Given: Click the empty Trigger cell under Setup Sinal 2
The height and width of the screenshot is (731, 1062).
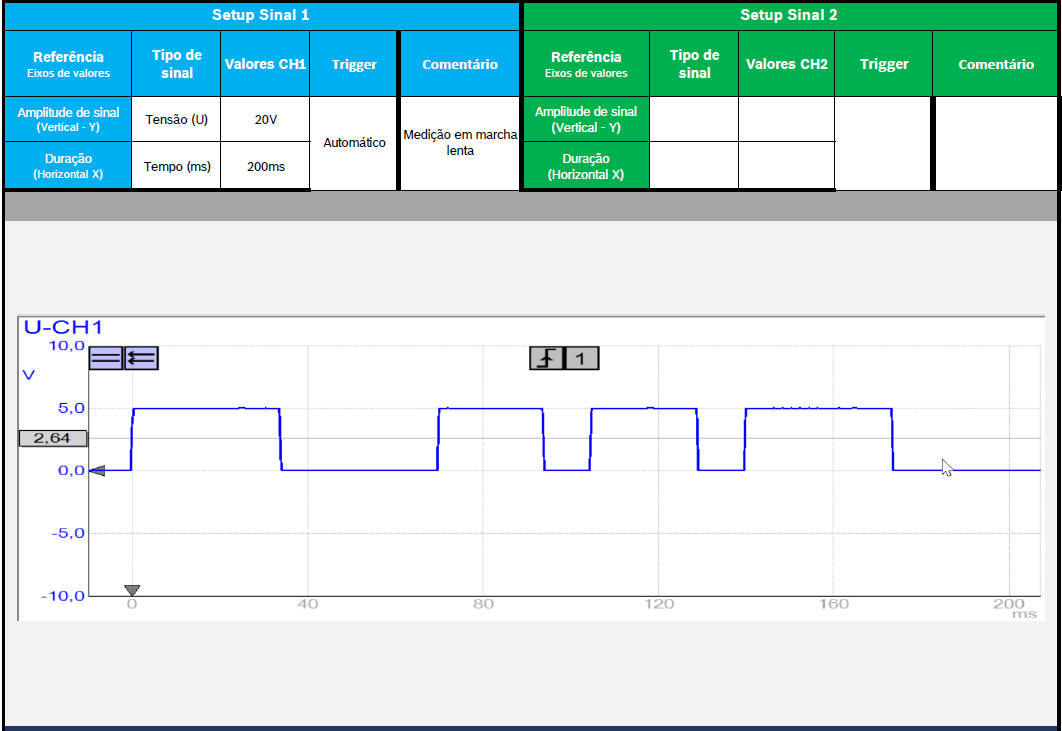Looking at the screenshot, I should click(883, 143).
